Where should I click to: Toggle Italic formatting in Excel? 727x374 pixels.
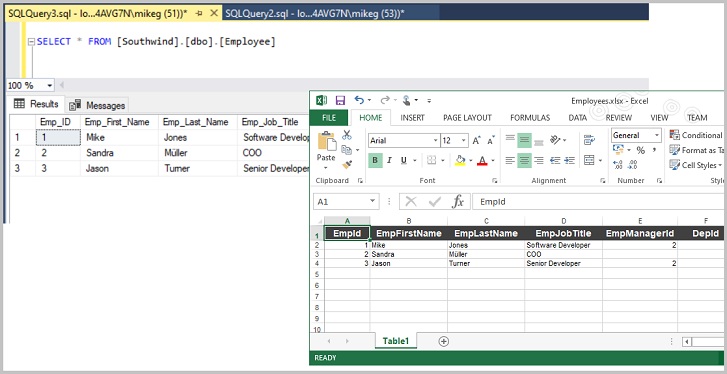click(389, 160)
